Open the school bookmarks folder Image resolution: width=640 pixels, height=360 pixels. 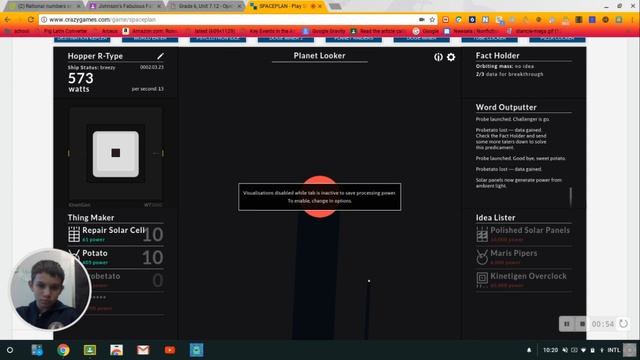pyautogui.click(x=17, y=31)
